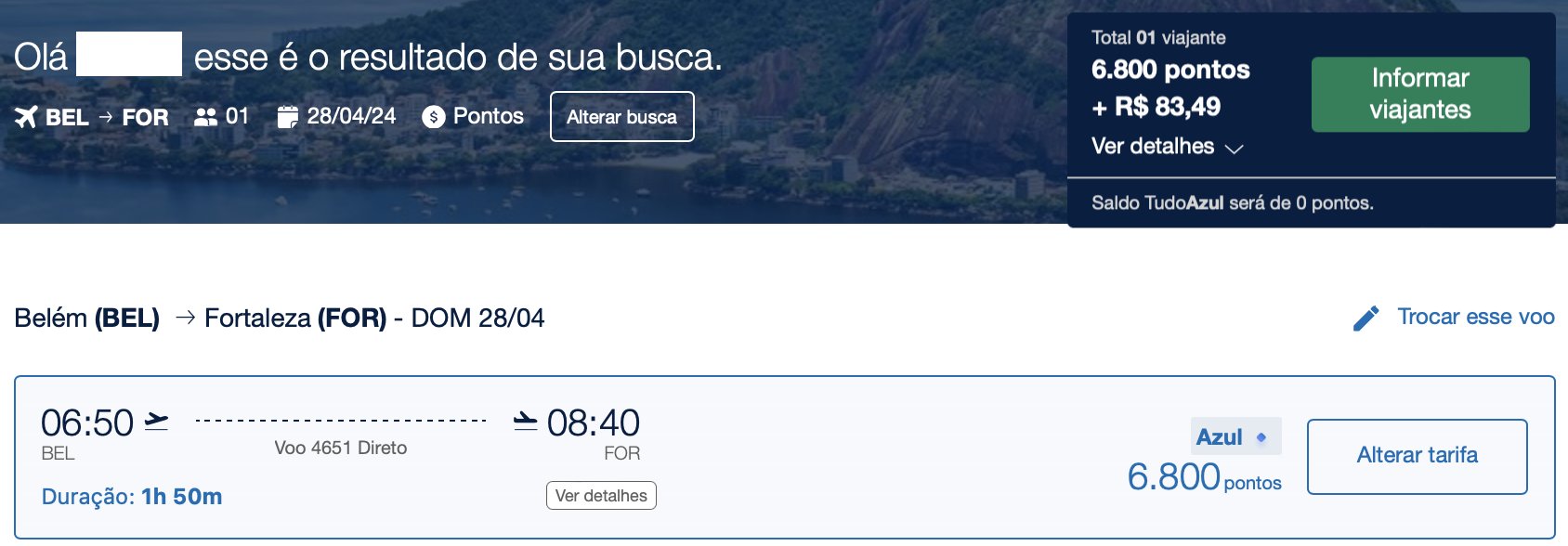The image size is (1568, 546).
Task: Click the landing plane icon near 08:40
Action: 526,422
